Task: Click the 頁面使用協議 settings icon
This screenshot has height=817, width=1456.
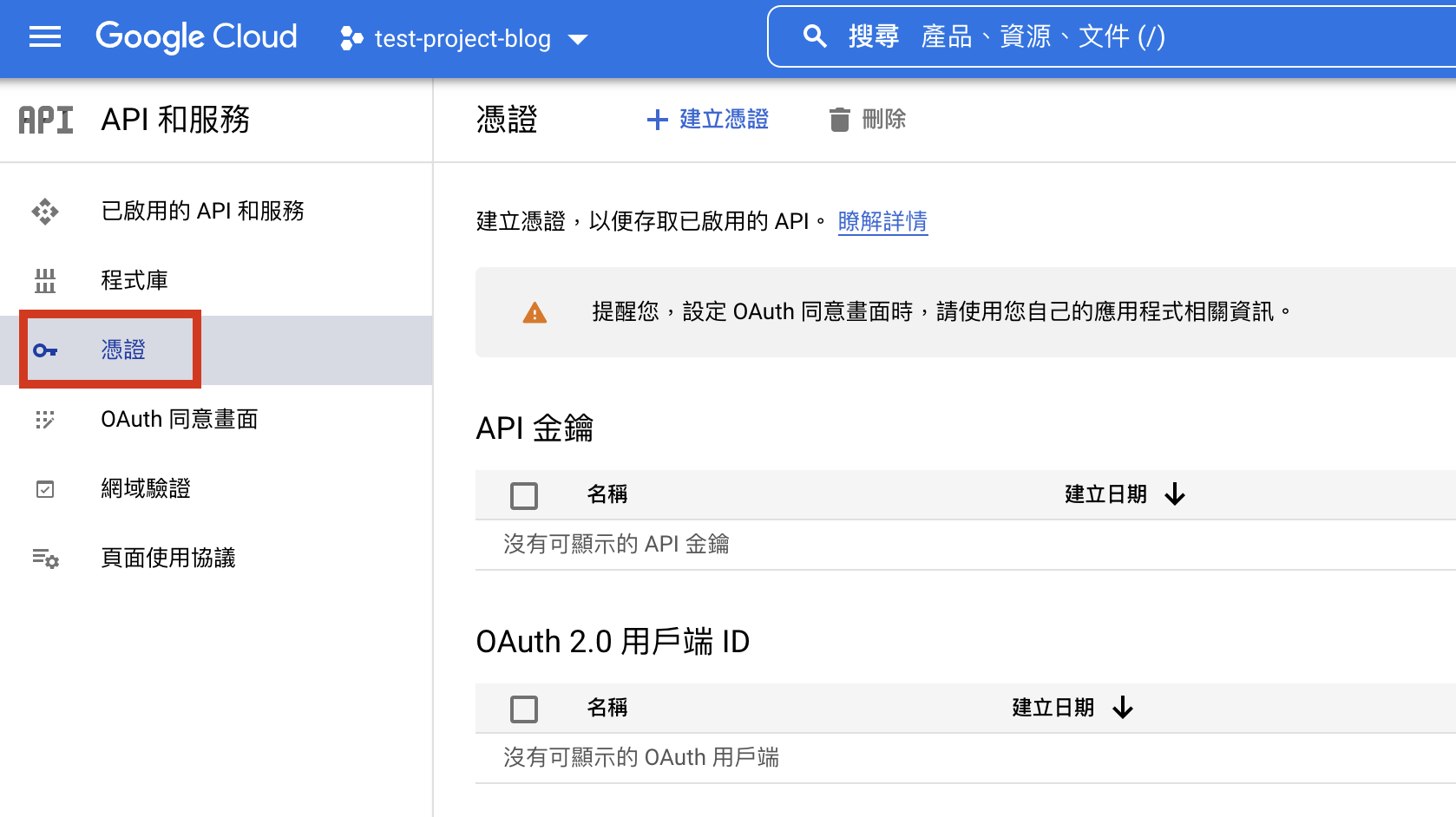Action: tap(45, 559)
